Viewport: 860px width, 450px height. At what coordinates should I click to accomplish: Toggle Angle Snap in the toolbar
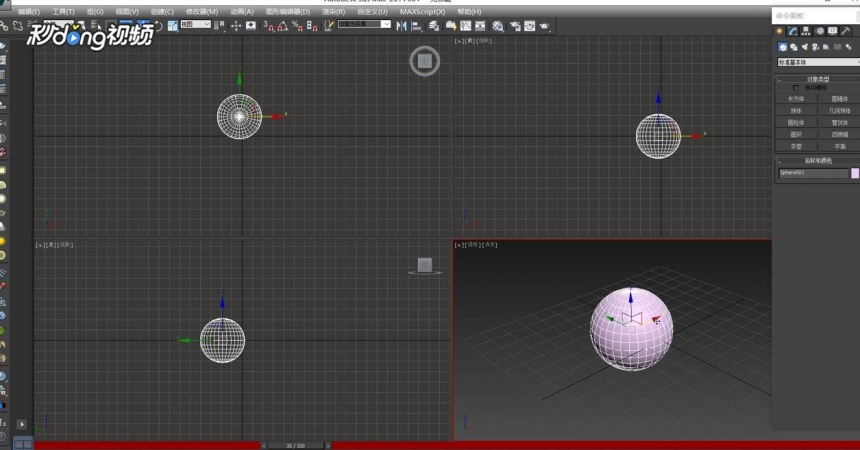[x=283, y=26]
